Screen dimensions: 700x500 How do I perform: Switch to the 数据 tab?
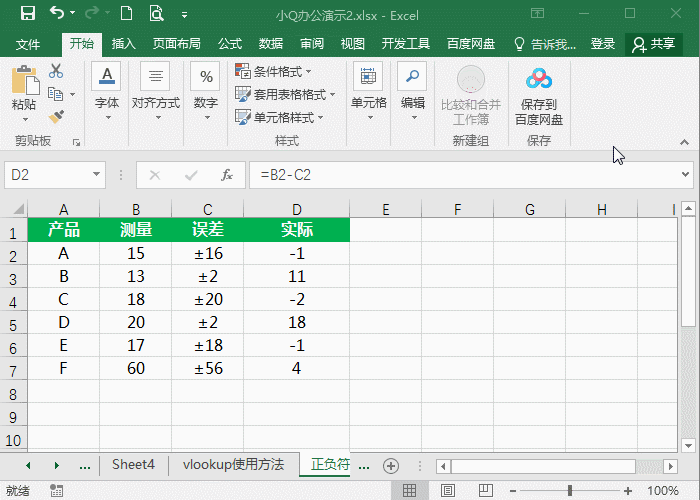click(x=271, y=44)
